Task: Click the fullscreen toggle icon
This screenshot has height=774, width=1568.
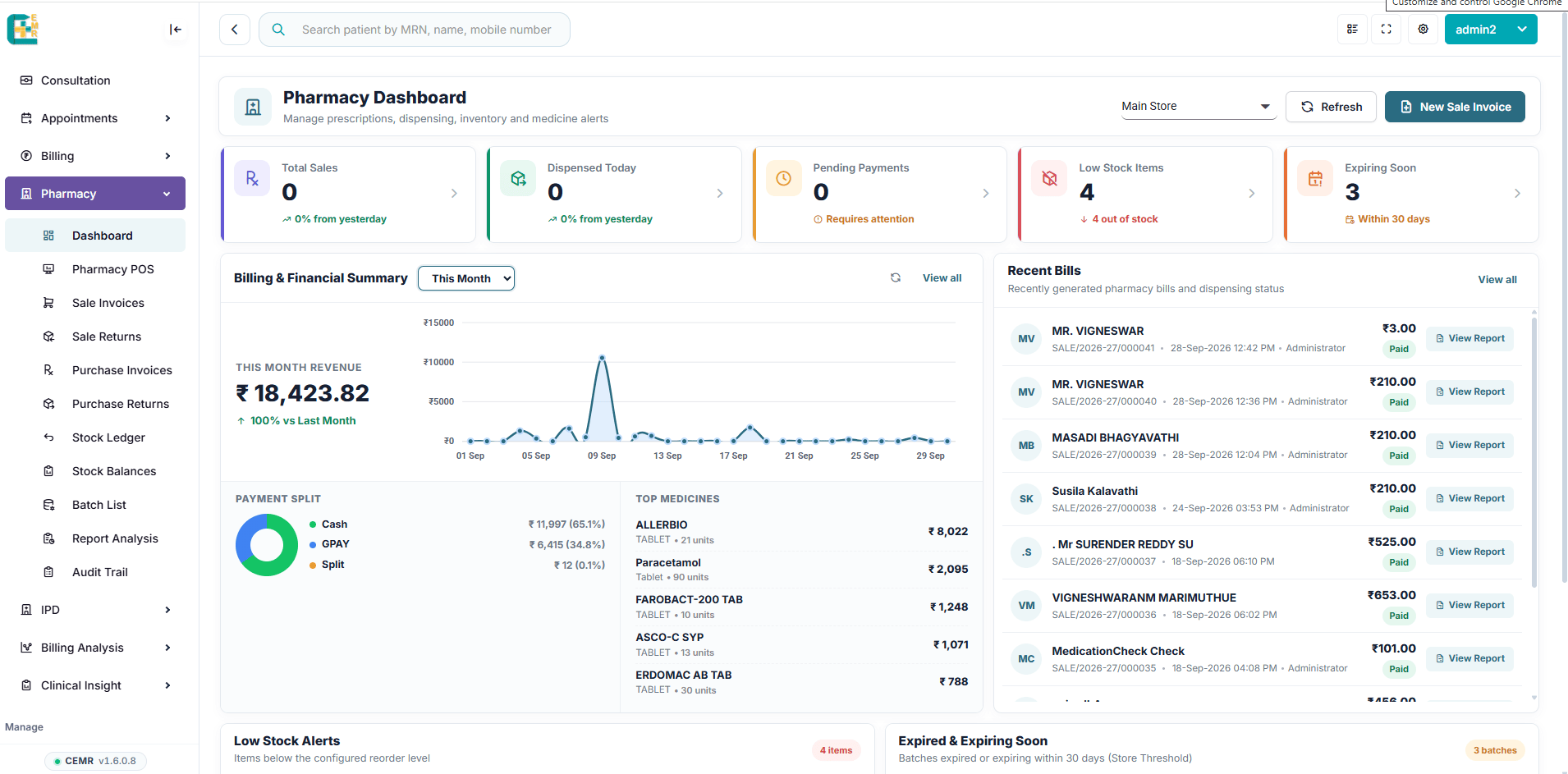Action: point(1387,30)
